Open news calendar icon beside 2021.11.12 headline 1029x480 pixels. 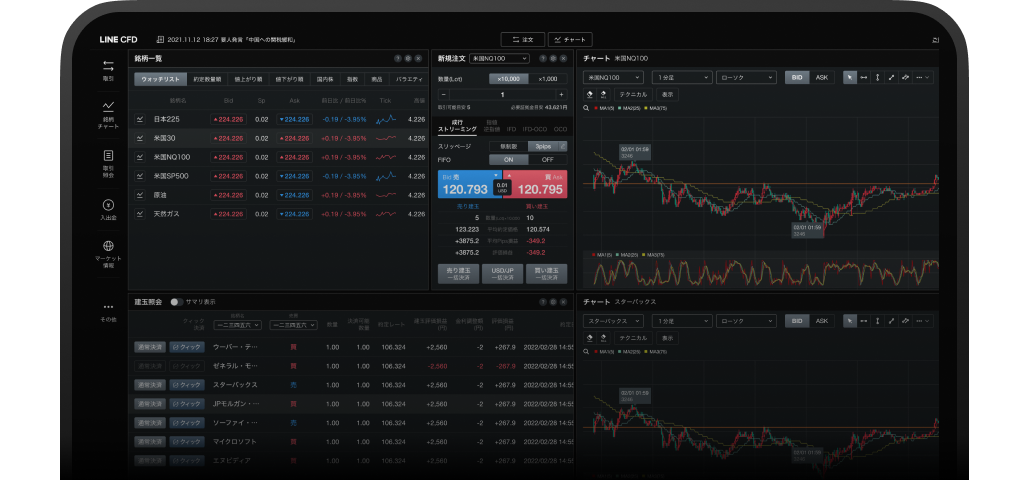click(x=160, y=39)
